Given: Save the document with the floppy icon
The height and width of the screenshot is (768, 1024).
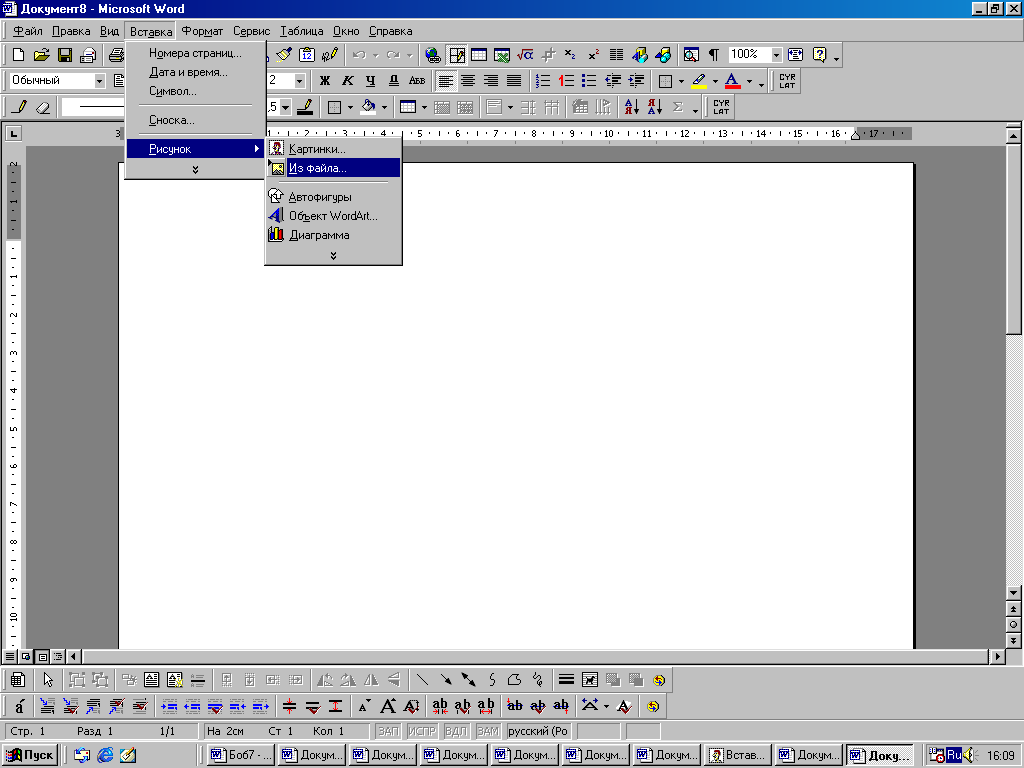Looking at the screenshot, I should (65, 55).
